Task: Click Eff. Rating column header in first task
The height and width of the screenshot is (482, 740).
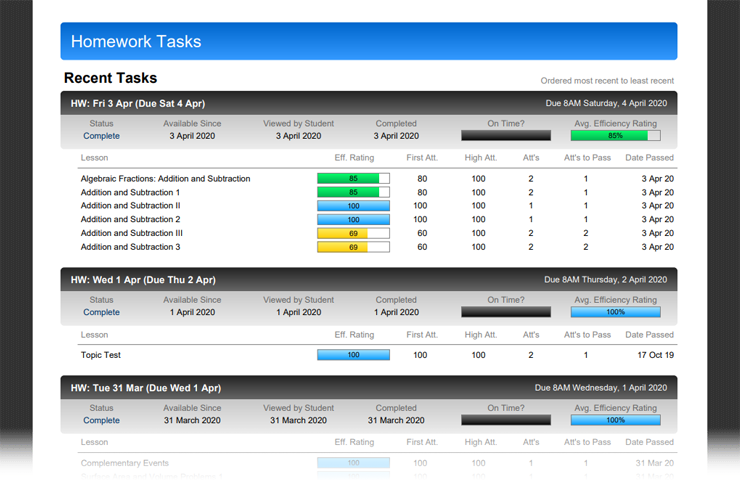Action: pyautogui.click(x=354, y=158)
